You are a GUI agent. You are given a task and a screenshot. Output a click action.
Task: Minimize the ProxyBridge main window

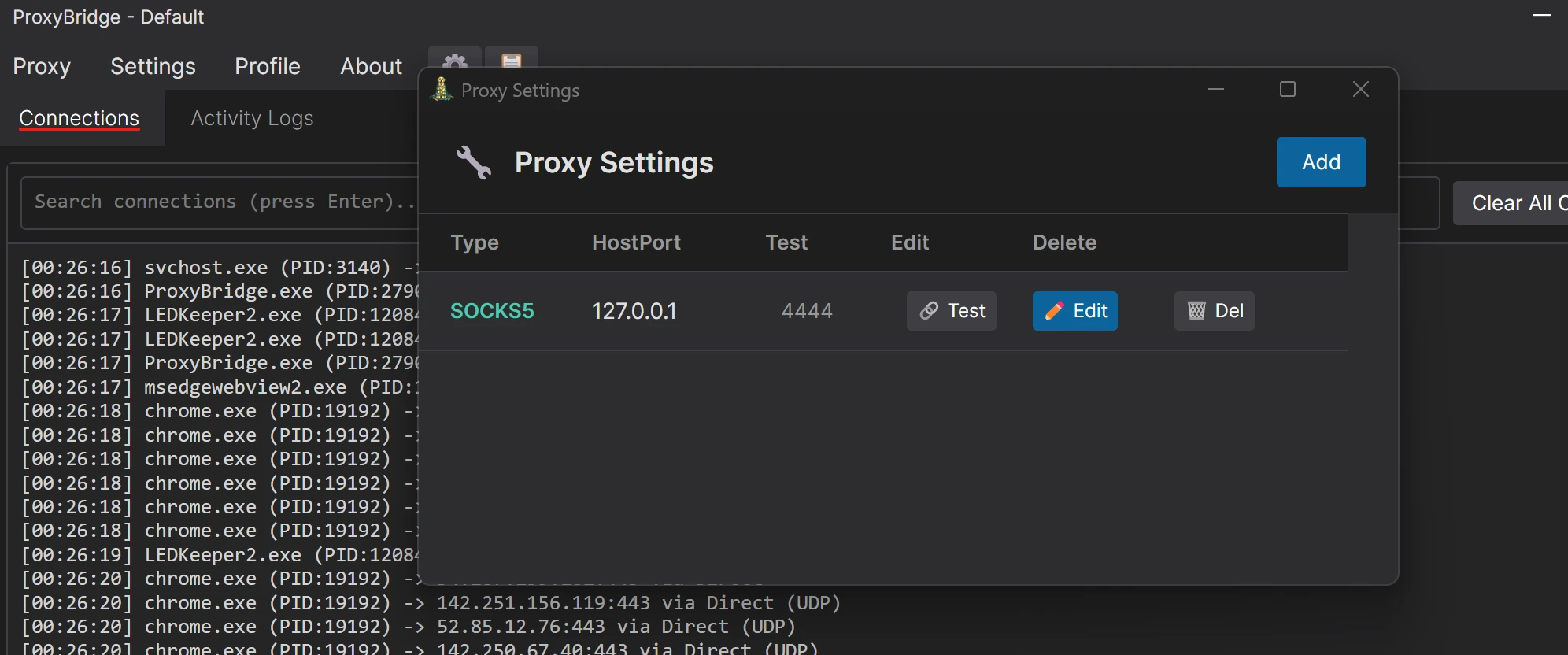(x=1541, y=16)
